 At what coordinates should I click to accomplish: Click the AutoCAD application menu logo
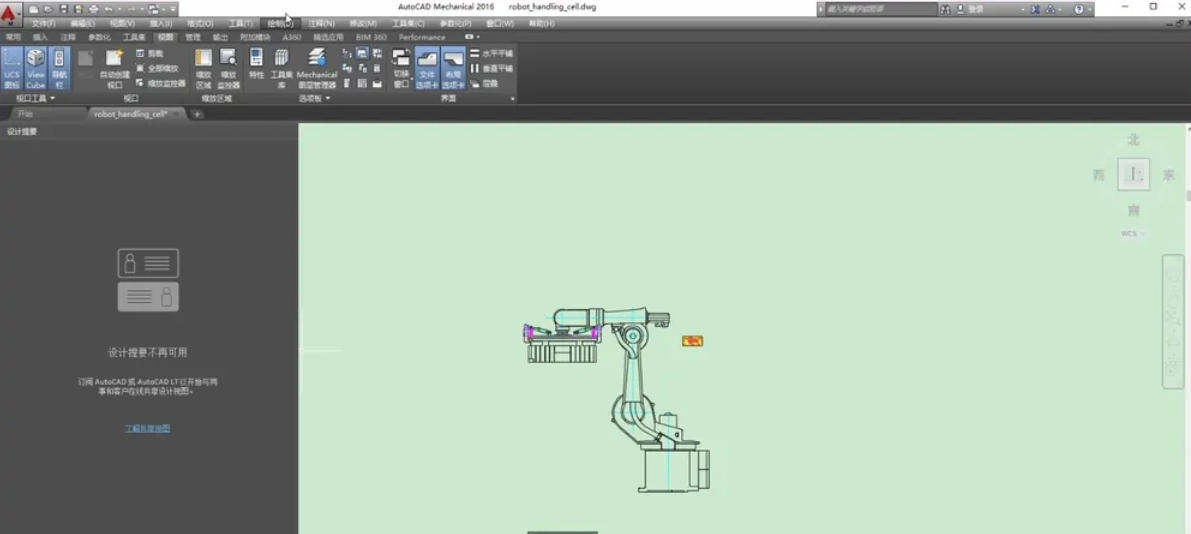(9, 14)
